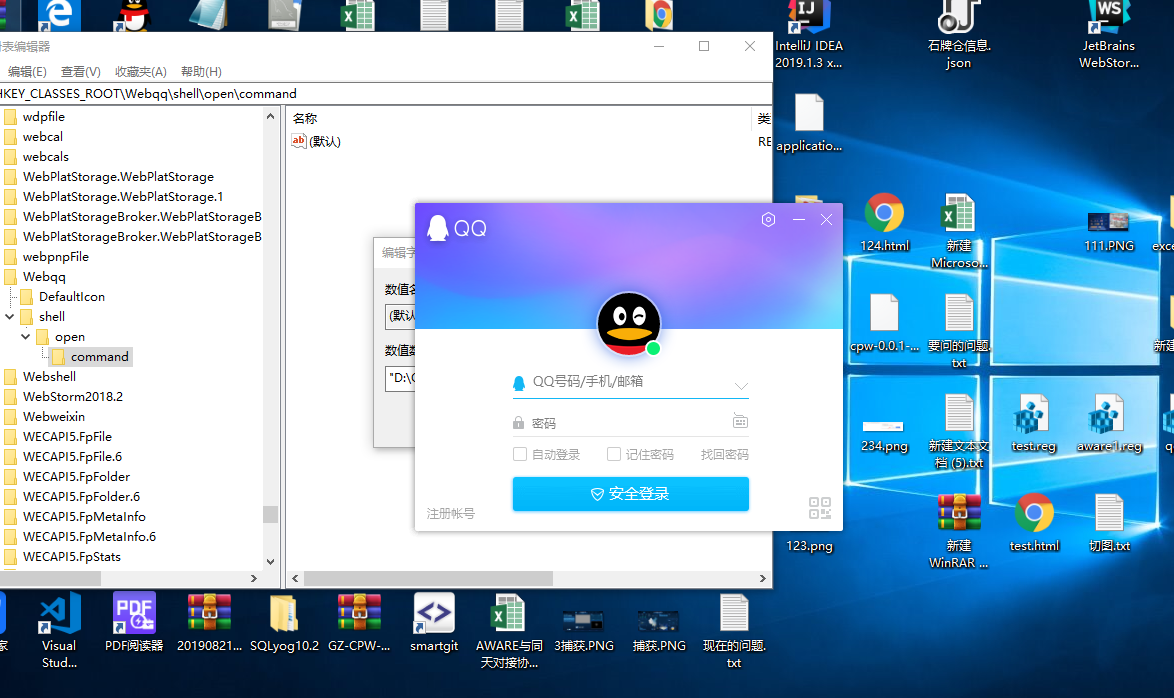
Task: Click the registry tree vertical scrollbar thumb
Action: (270, 514)
